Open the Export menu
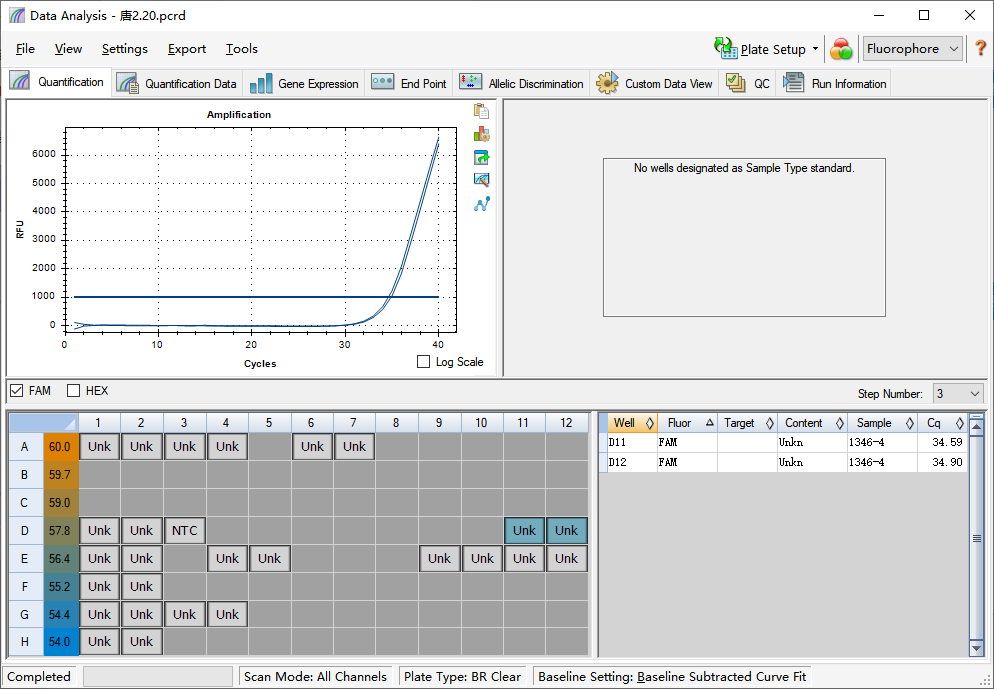994x689 pixels. click(x=187, y=49)
